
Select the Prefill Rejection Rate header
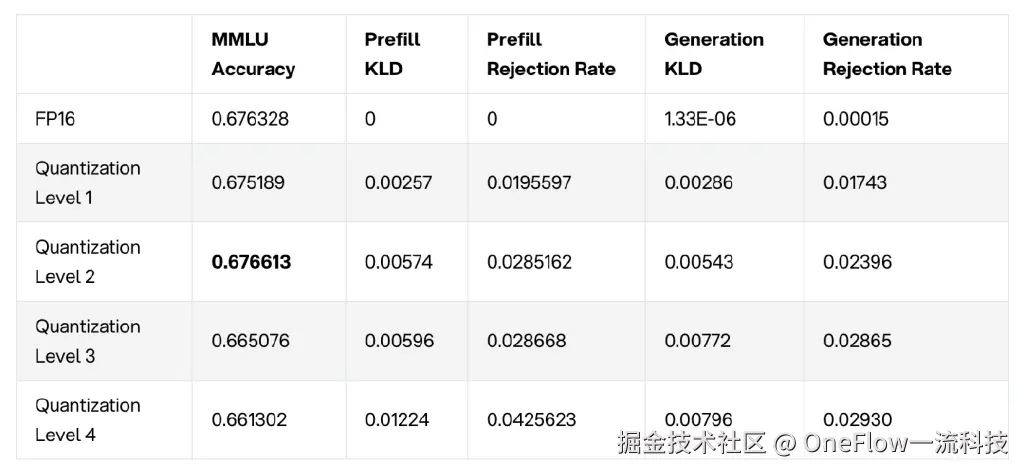click(551, 54)
